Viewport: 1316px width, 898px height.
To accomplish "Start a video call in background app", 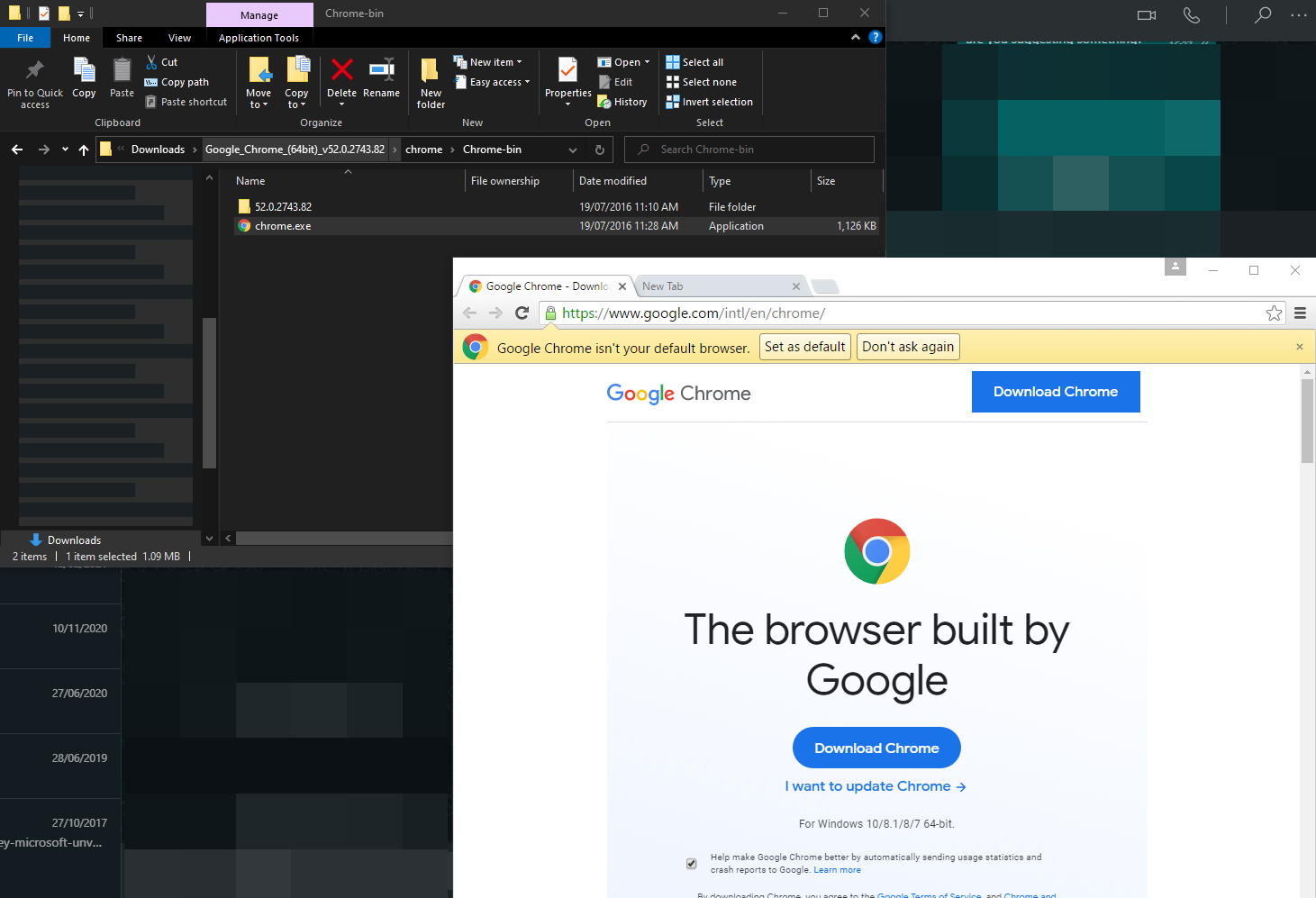I will 1147,14.
